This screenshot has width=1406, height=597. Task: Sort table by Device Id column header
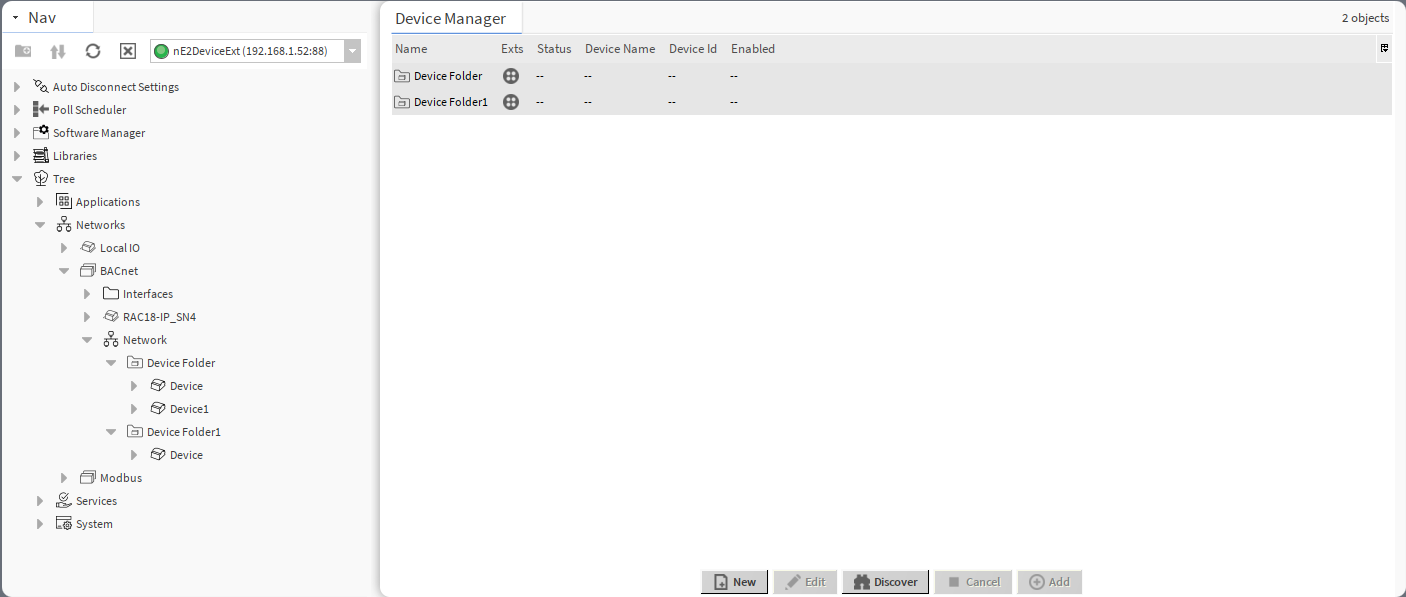pyautogui.click(x=692, y=49)
